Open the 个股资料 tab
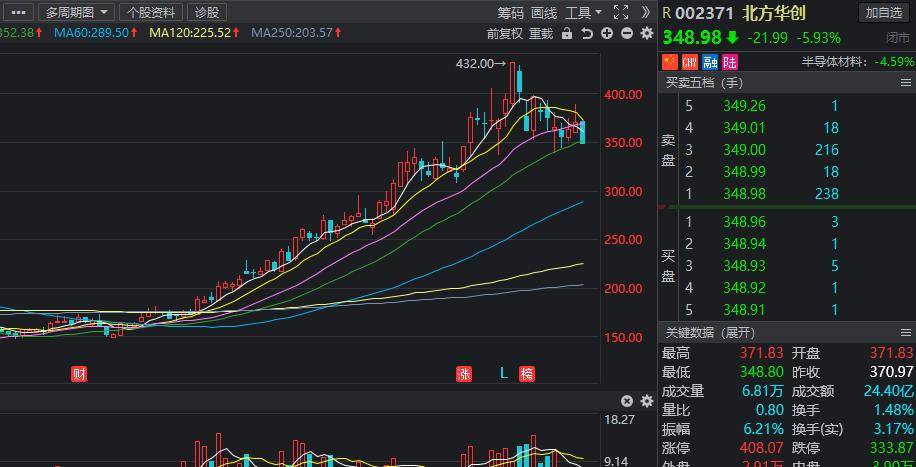The height and width of the screenshot is (467, 916). coord(151,12)
